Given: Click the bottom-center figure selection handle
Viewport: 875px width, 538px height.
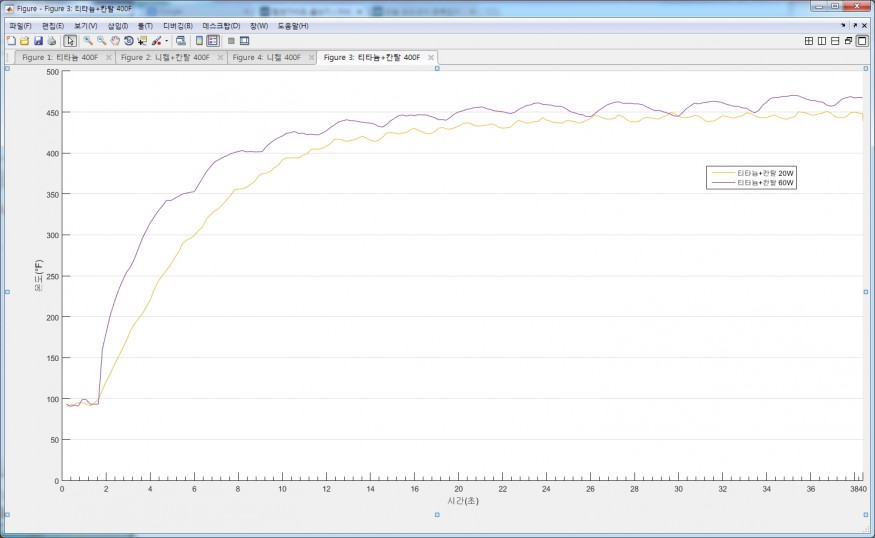Looking at the screenshot, I should [x=437, y=515].
